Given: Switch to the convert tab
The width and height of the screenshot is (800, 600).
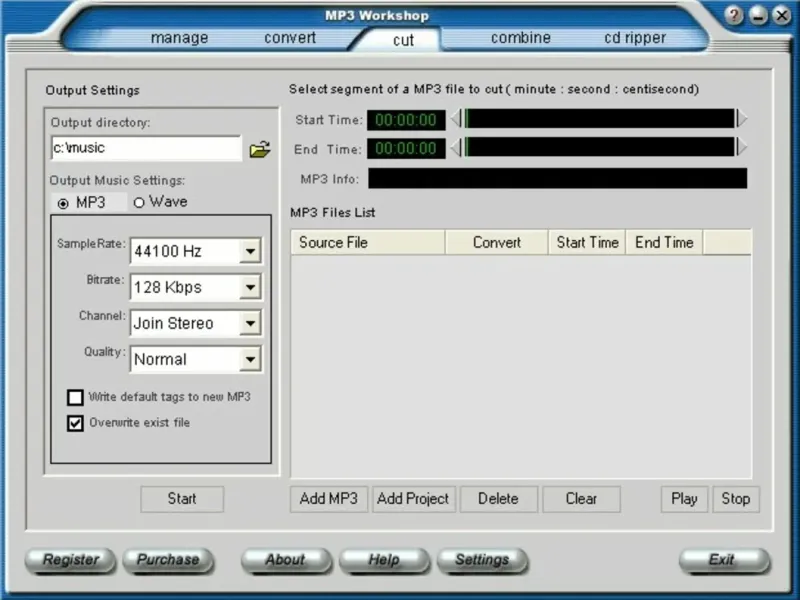Looking at the screenshot, I should pyautogui.click(x=290, y=38).
